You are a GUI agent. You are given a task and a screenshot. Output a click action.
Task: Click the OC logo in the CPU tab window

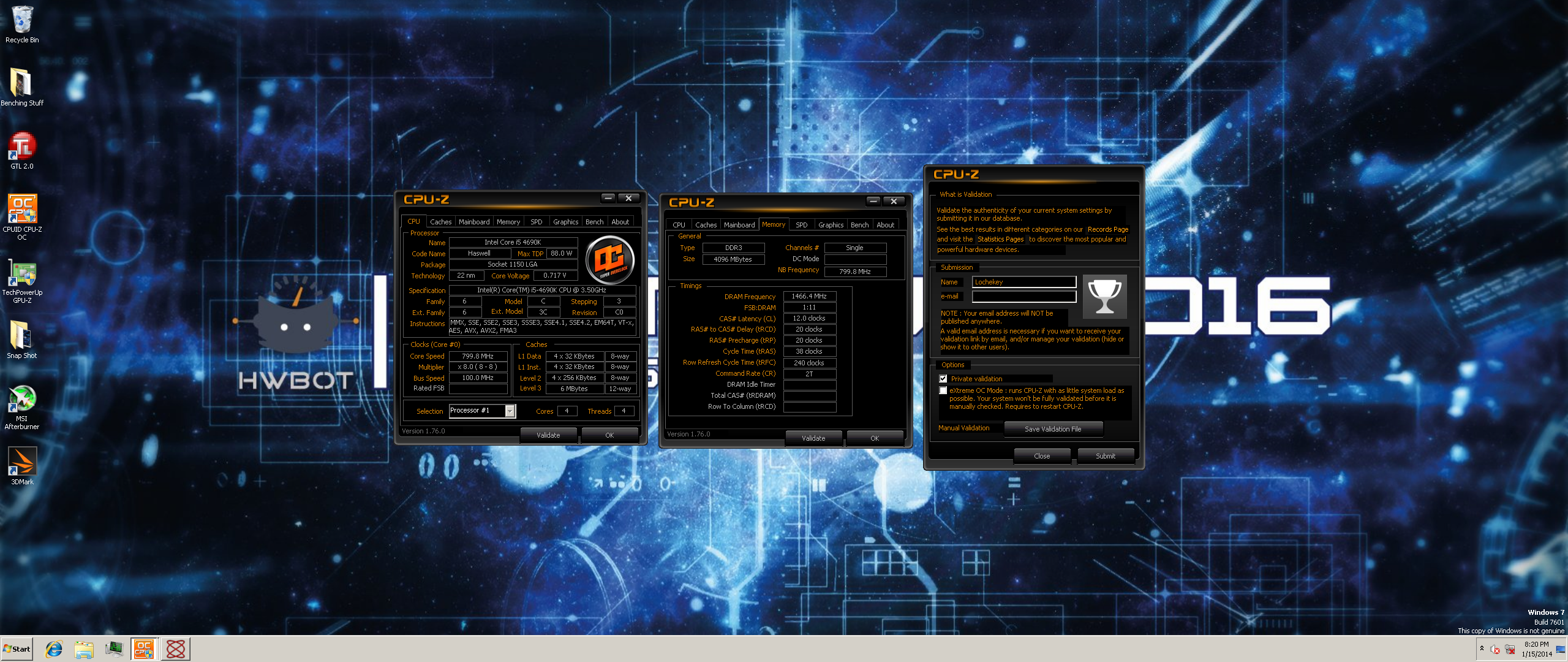[610, 259]
